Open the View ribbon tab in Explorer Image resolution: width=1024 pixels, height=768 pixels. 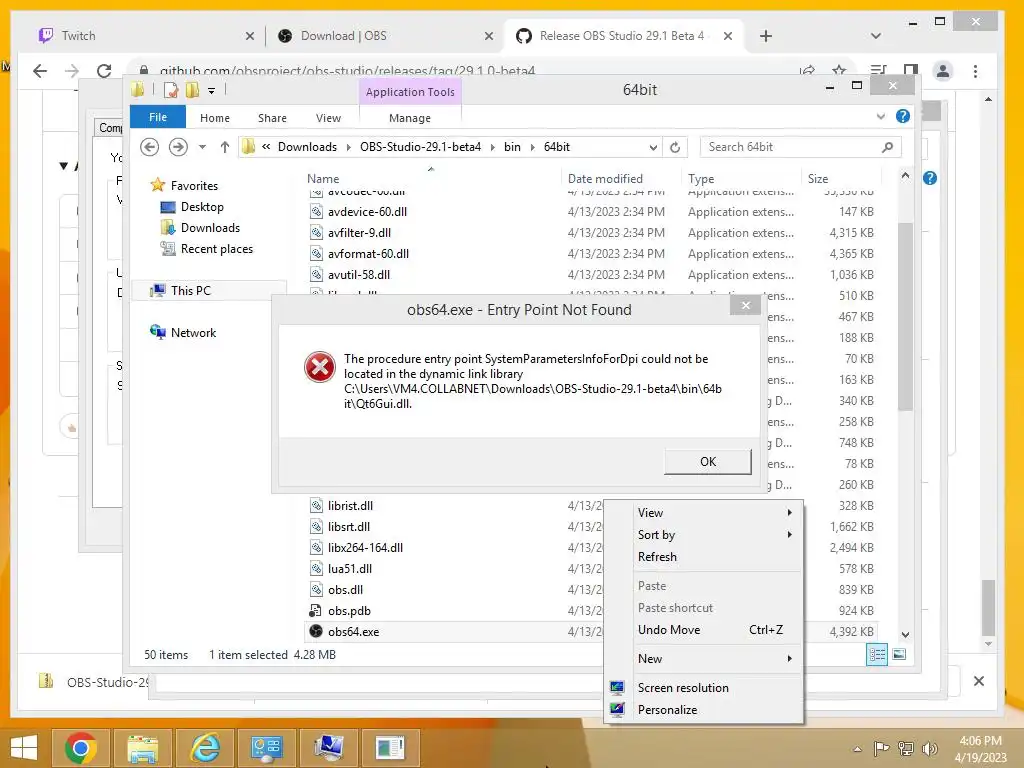(328, 118)
